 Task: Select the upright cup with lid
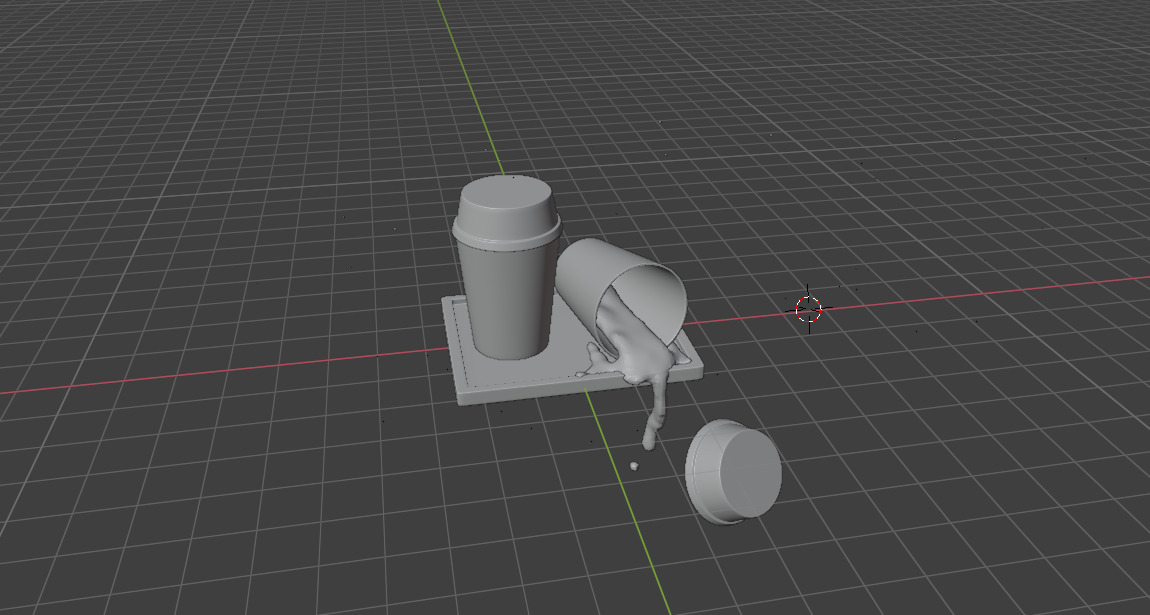tap(506, 268)
